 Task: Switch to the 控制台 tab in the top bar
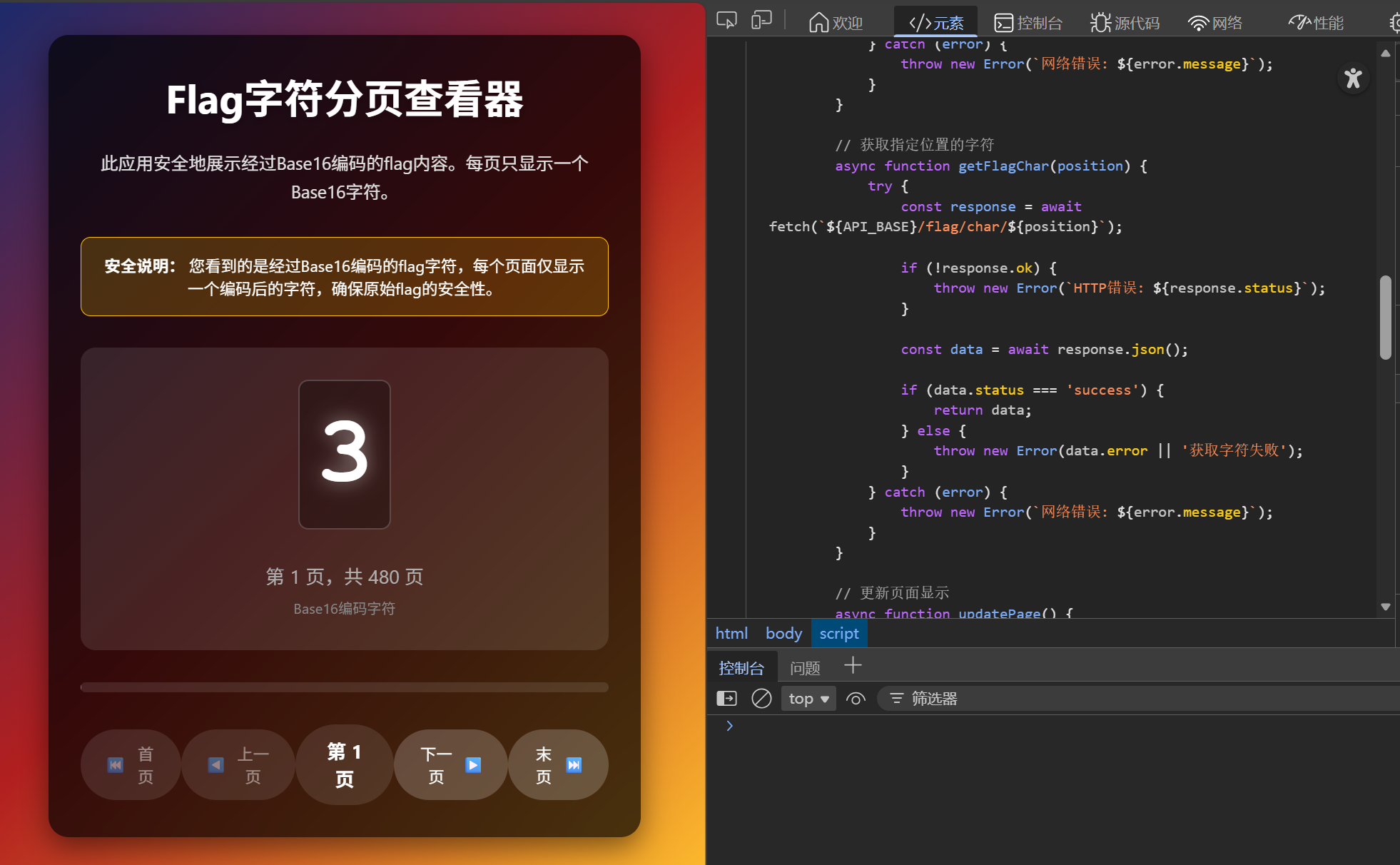tap(1028, 23)
